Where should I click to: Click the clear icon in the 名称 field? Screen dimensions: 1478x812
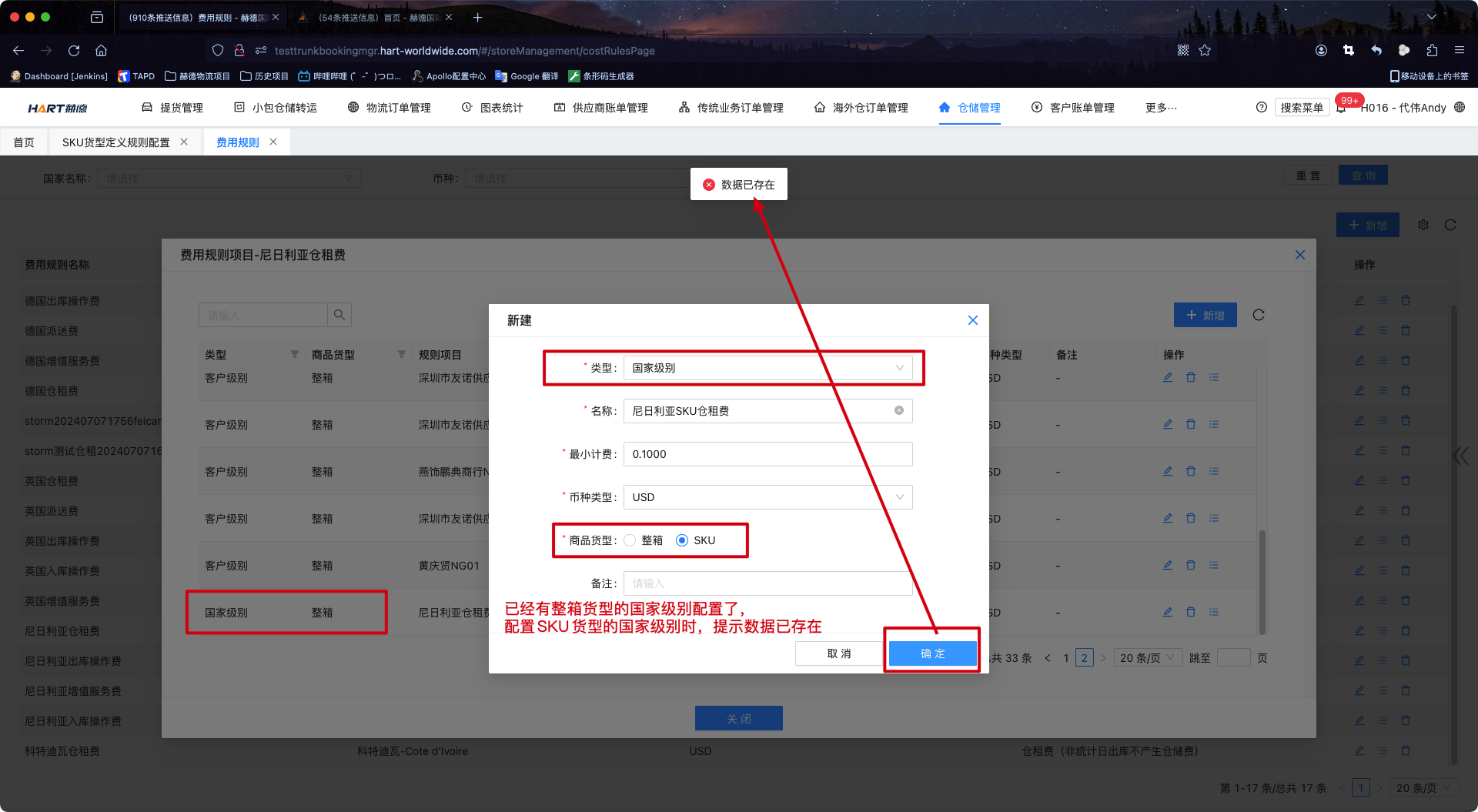coord(898,411)
